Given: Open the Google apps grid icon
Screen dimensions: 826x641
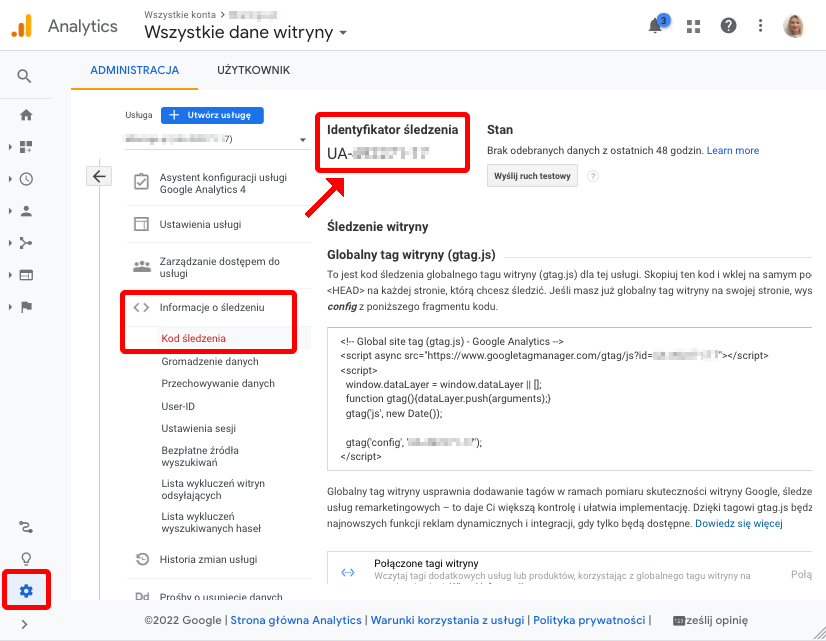Looking at the screenshot, I should pyautogui.click(x=693, y=26).
